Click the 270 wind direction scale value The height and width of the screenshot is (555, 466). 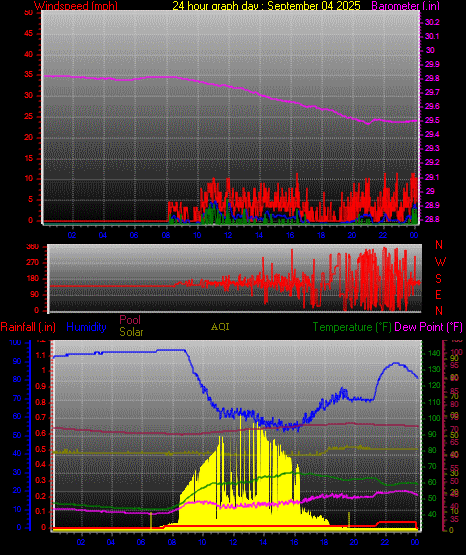[32, 263]
